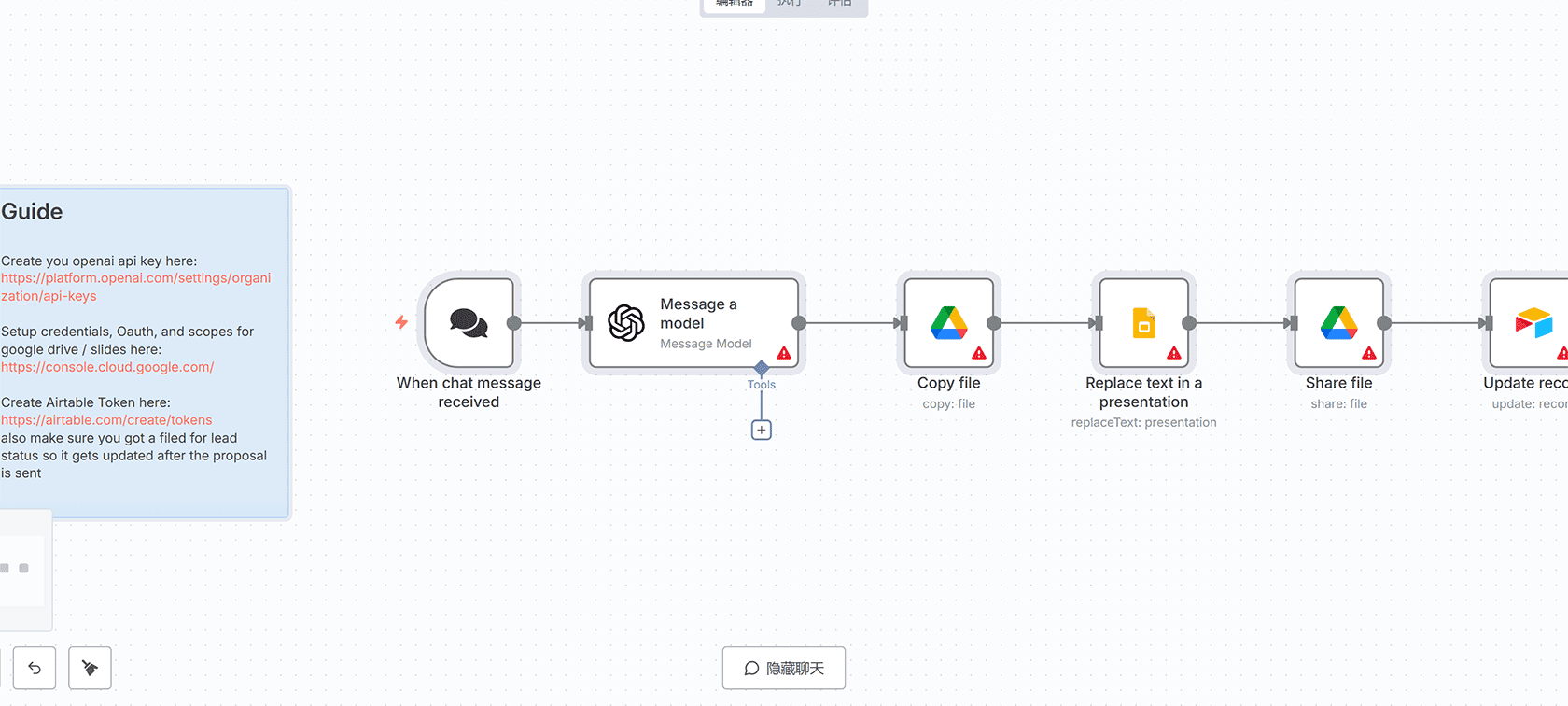Open the OpenAI 'Message a model' node
The image size is (1568, 706).
click(x=693, y=323)
